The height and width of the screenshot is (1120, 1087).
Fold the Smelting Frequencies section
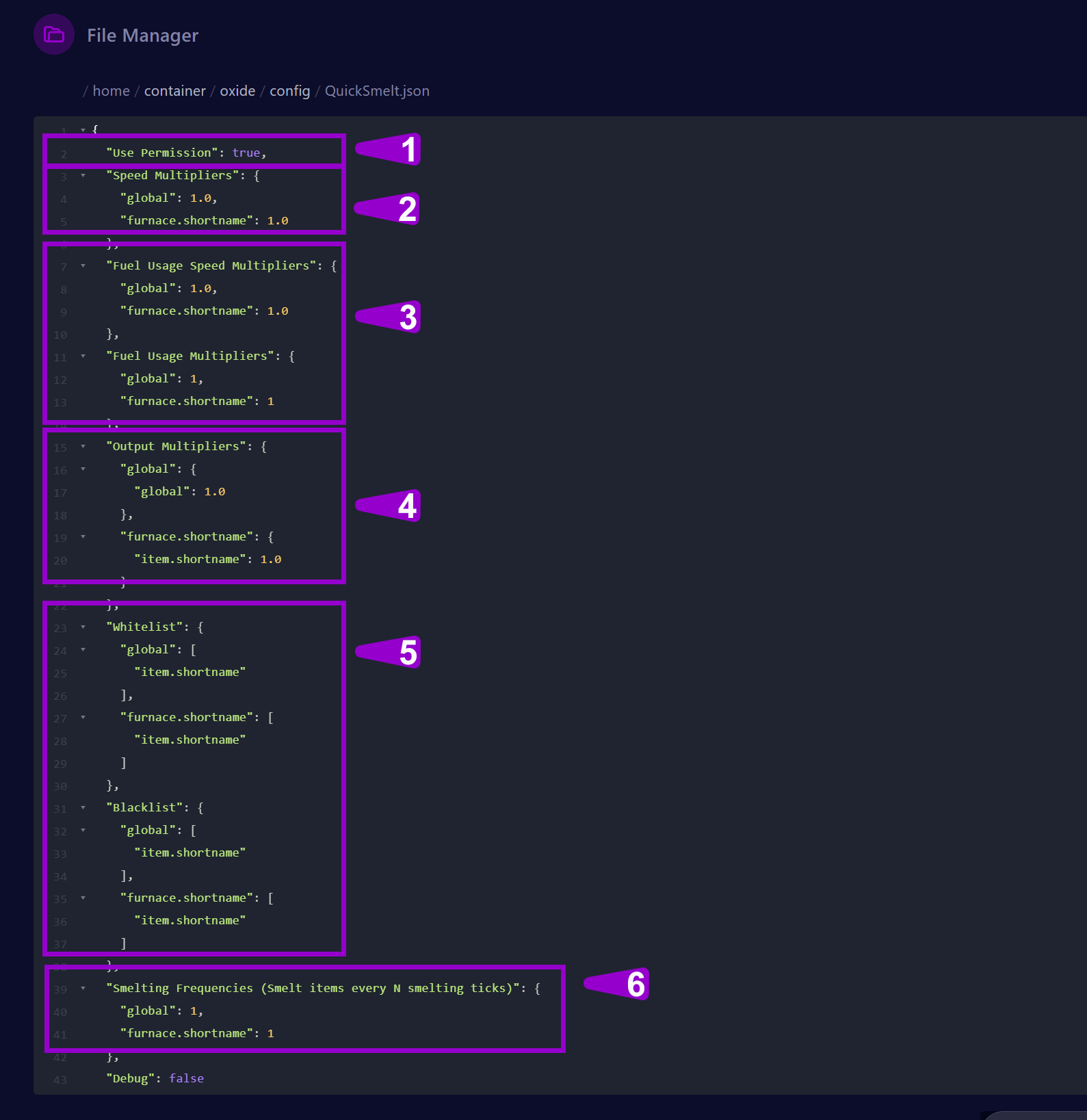click(83, 988)
